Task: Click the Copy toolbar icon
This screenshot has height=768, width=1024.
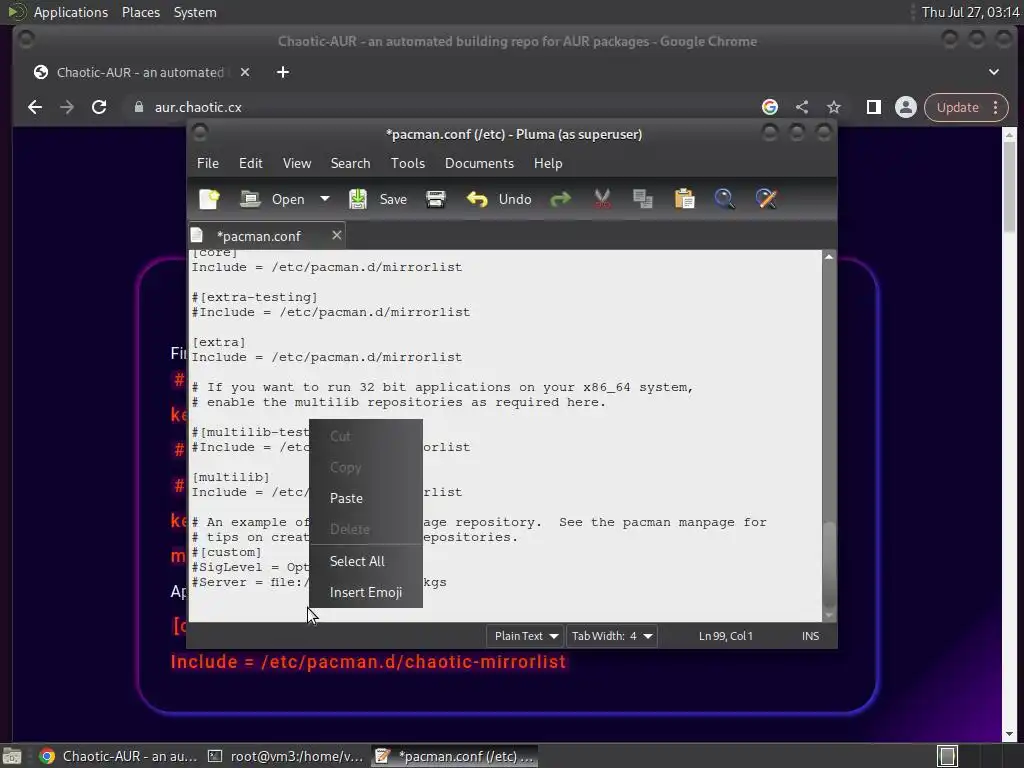Action: (643, 199)
